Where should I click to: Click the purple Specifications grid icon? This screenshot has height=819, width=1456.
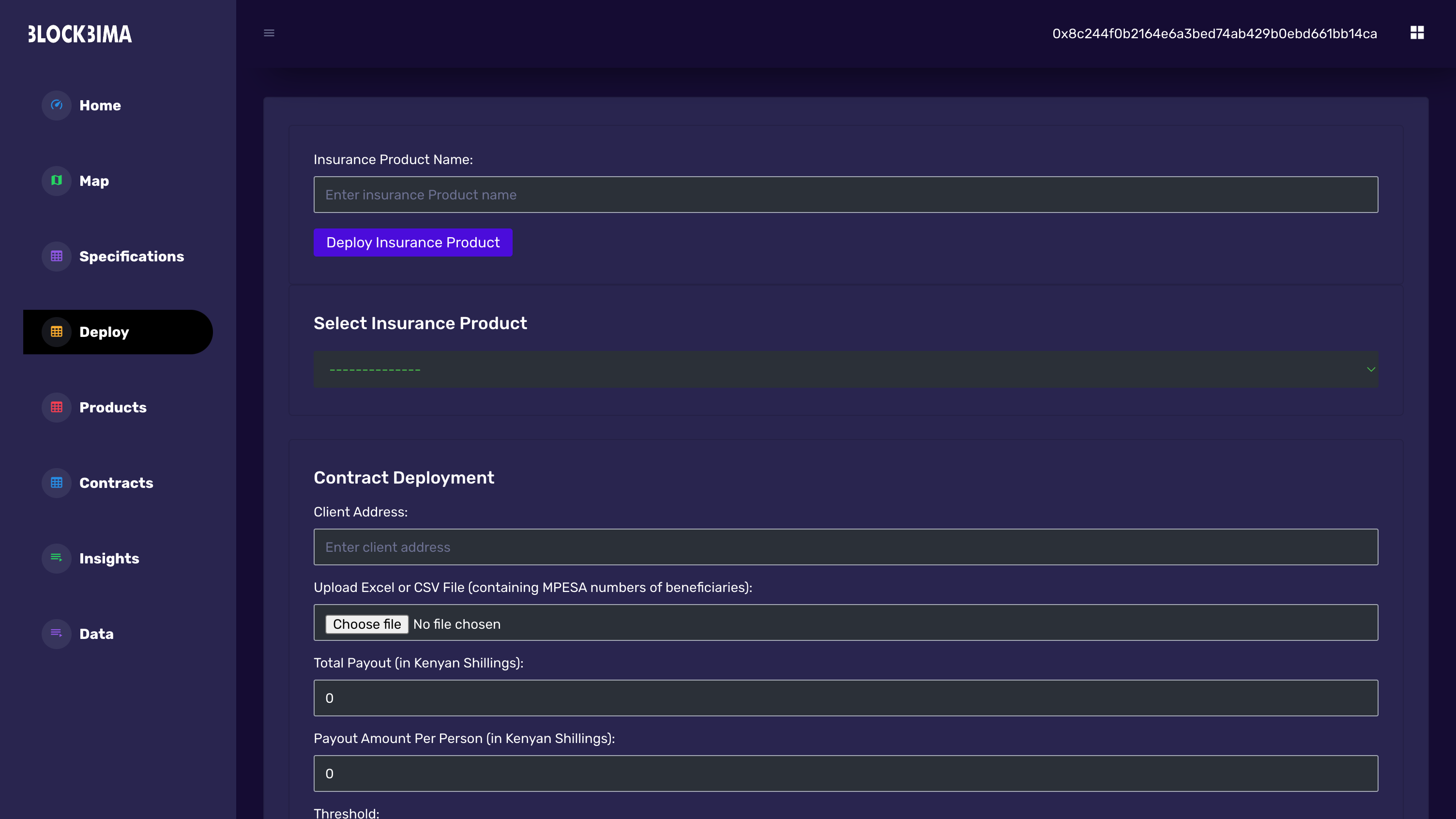pyautogui.click(x=57, y=256)
